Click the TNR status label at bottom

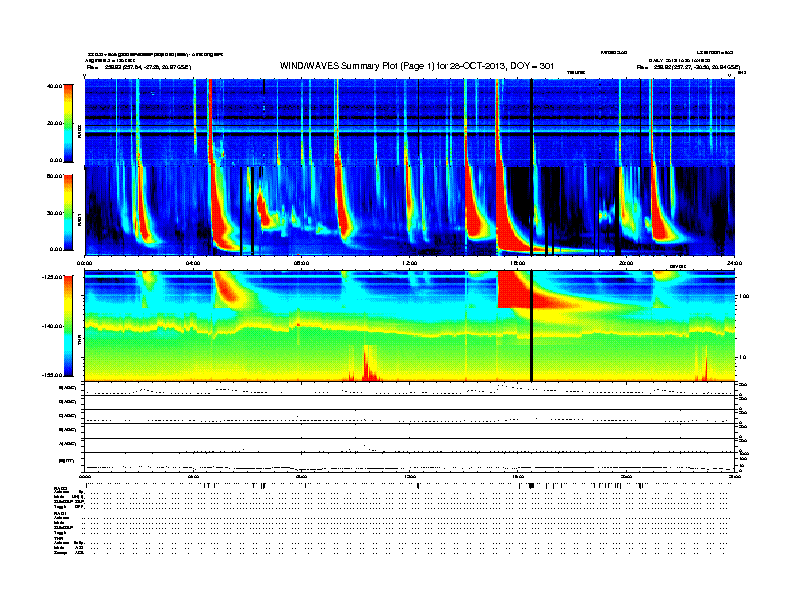pos(59,537)
